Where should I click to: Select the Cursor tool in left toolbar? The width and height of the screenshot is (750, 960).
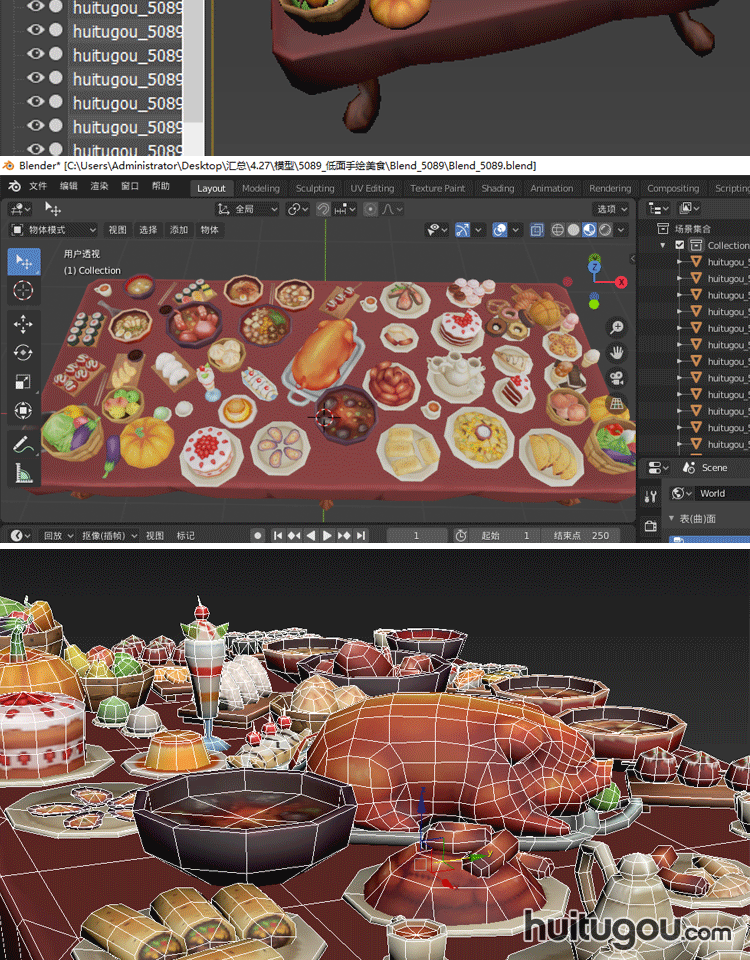(x=24, y=291)
